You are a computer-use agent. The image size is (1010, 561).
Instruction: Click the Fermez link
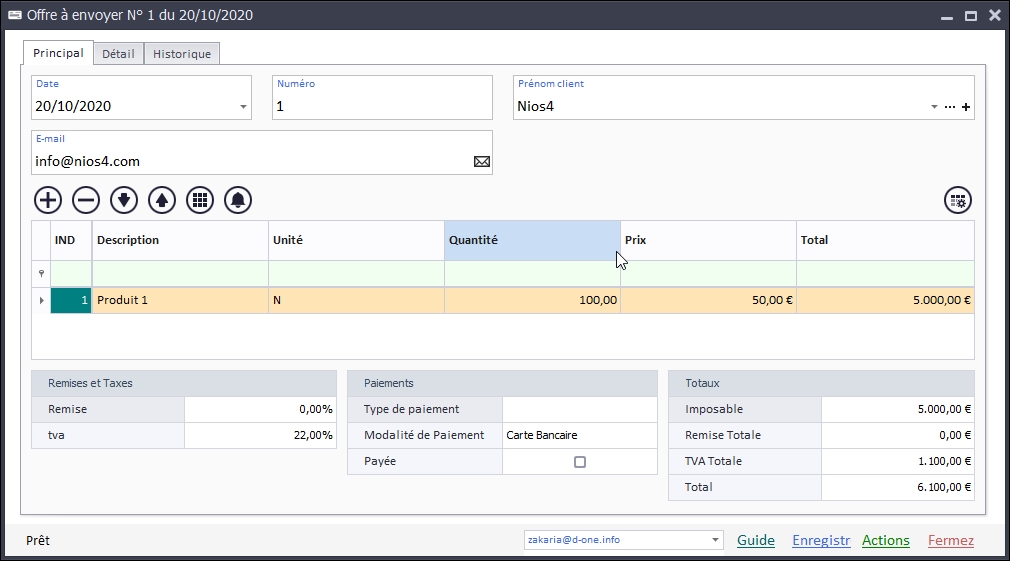[950, 540]
